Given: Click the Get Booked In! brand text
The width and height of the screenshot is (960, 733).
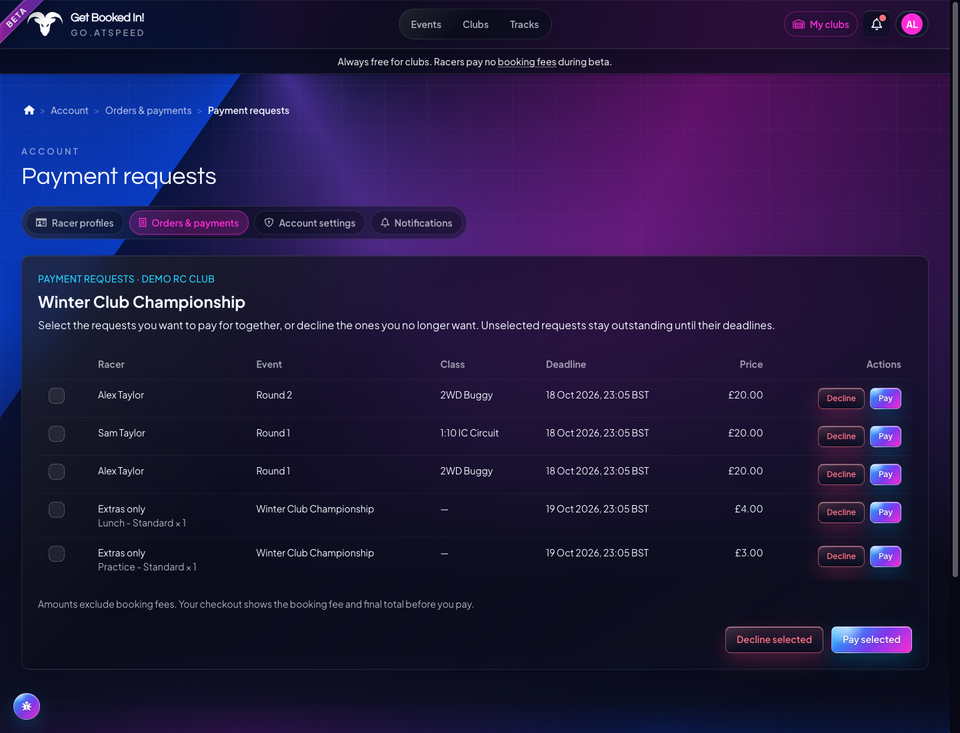Looking at the screenshot, I should (x=107, y=18).
